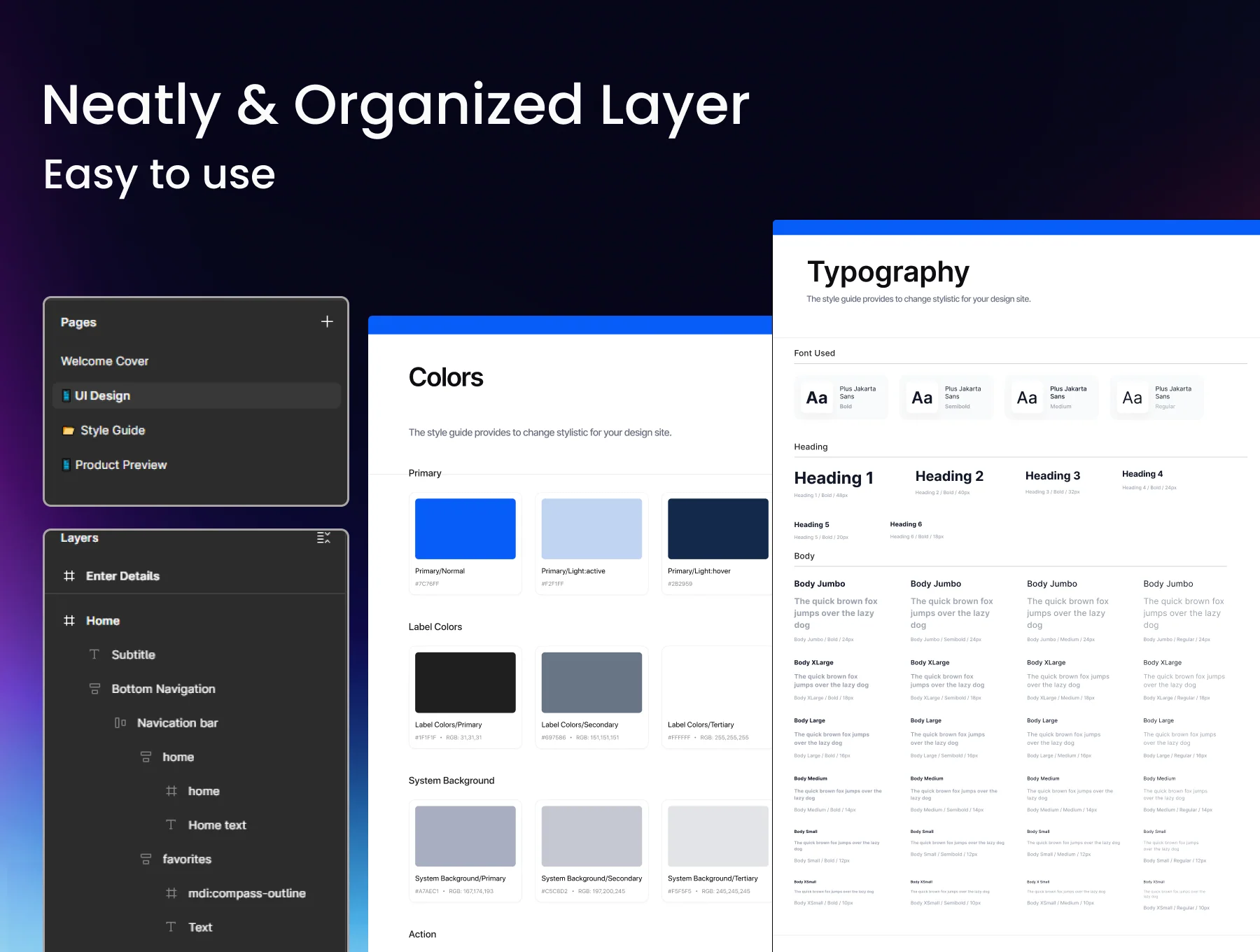Click frame icon beside mdi:compass-outline

171,892
